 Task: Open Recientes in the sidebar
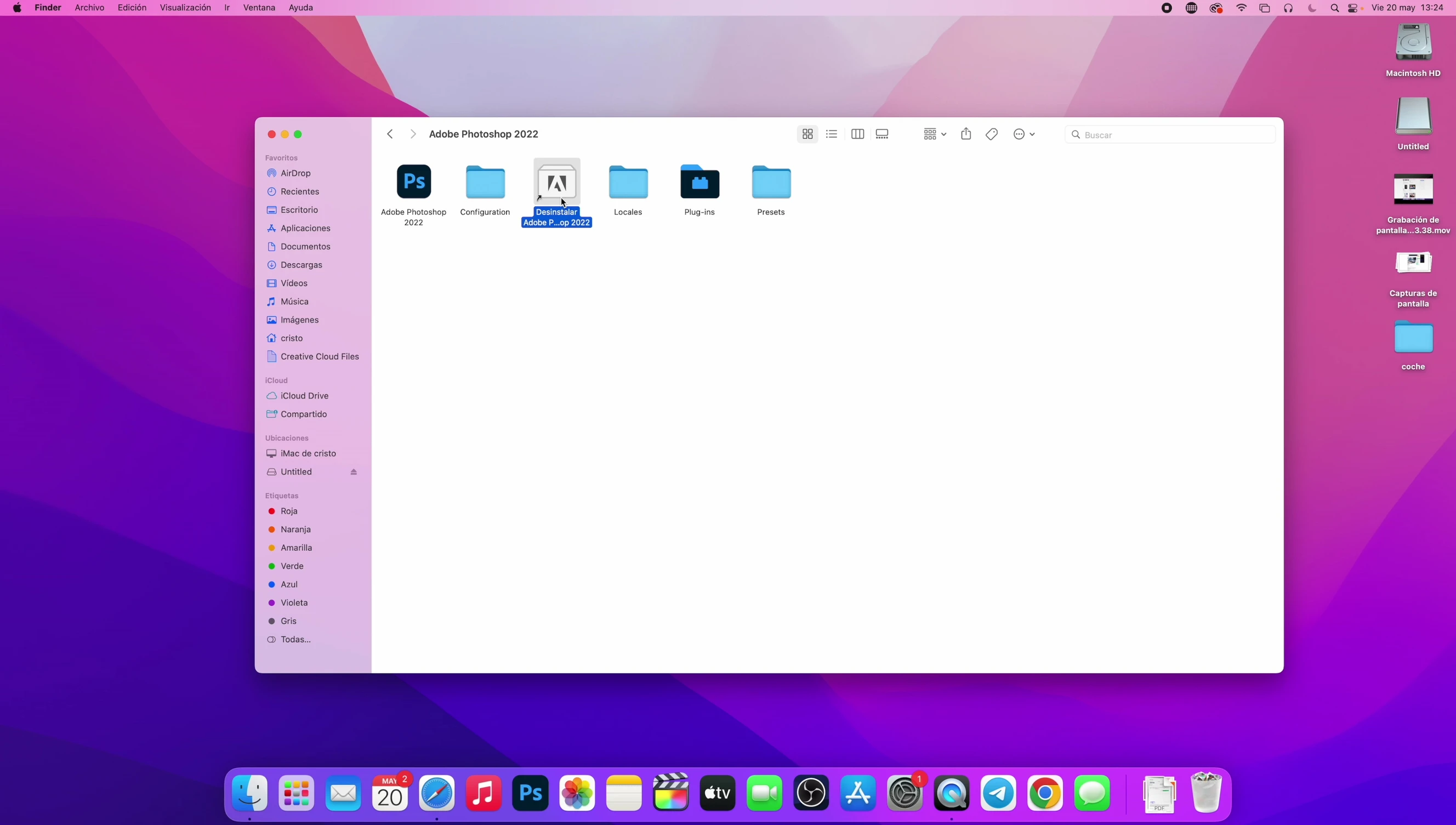[x=312, y=191]
